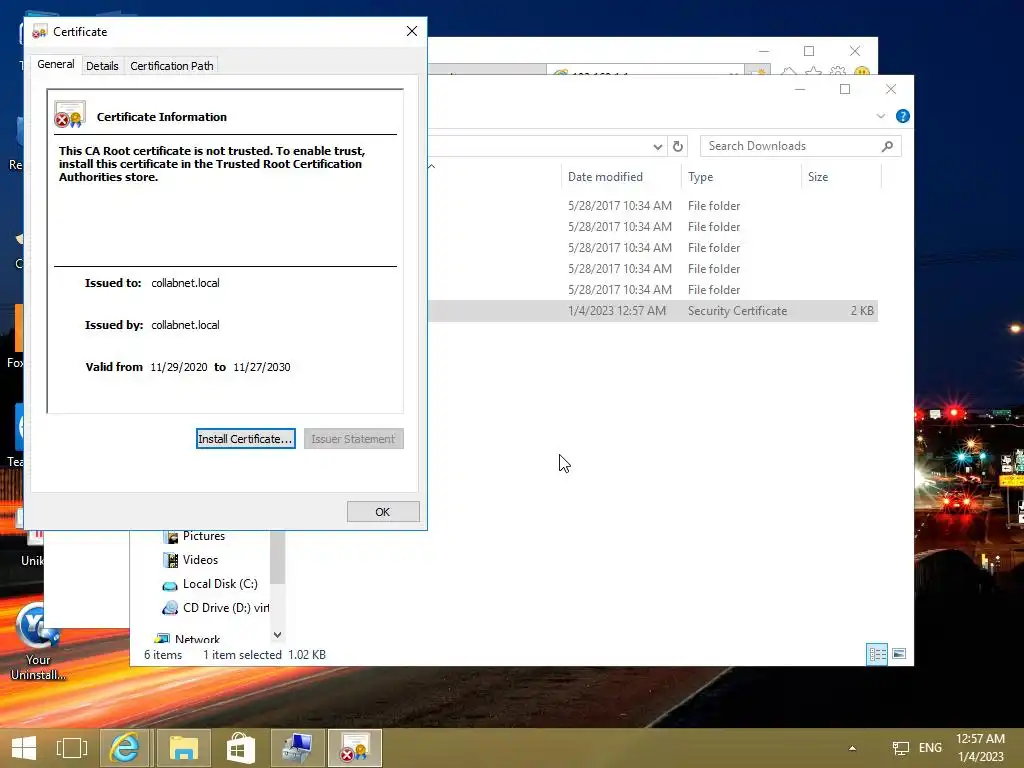
Task: Show hidden tray icons arrow
Action: tap(852, 748)
